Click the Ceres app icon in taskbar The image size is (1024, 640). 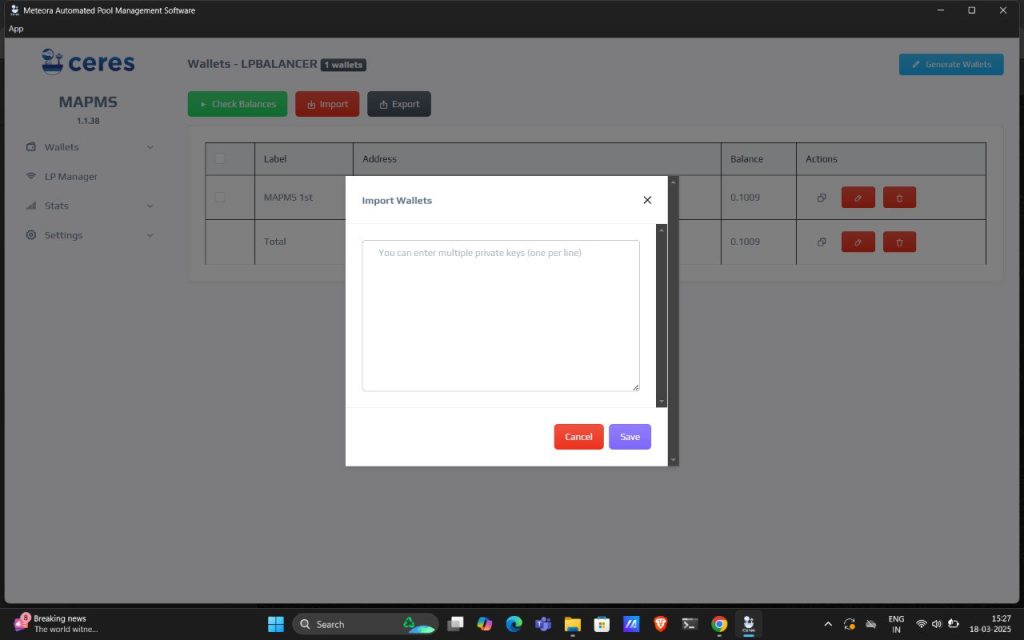(x=748, y=624)
